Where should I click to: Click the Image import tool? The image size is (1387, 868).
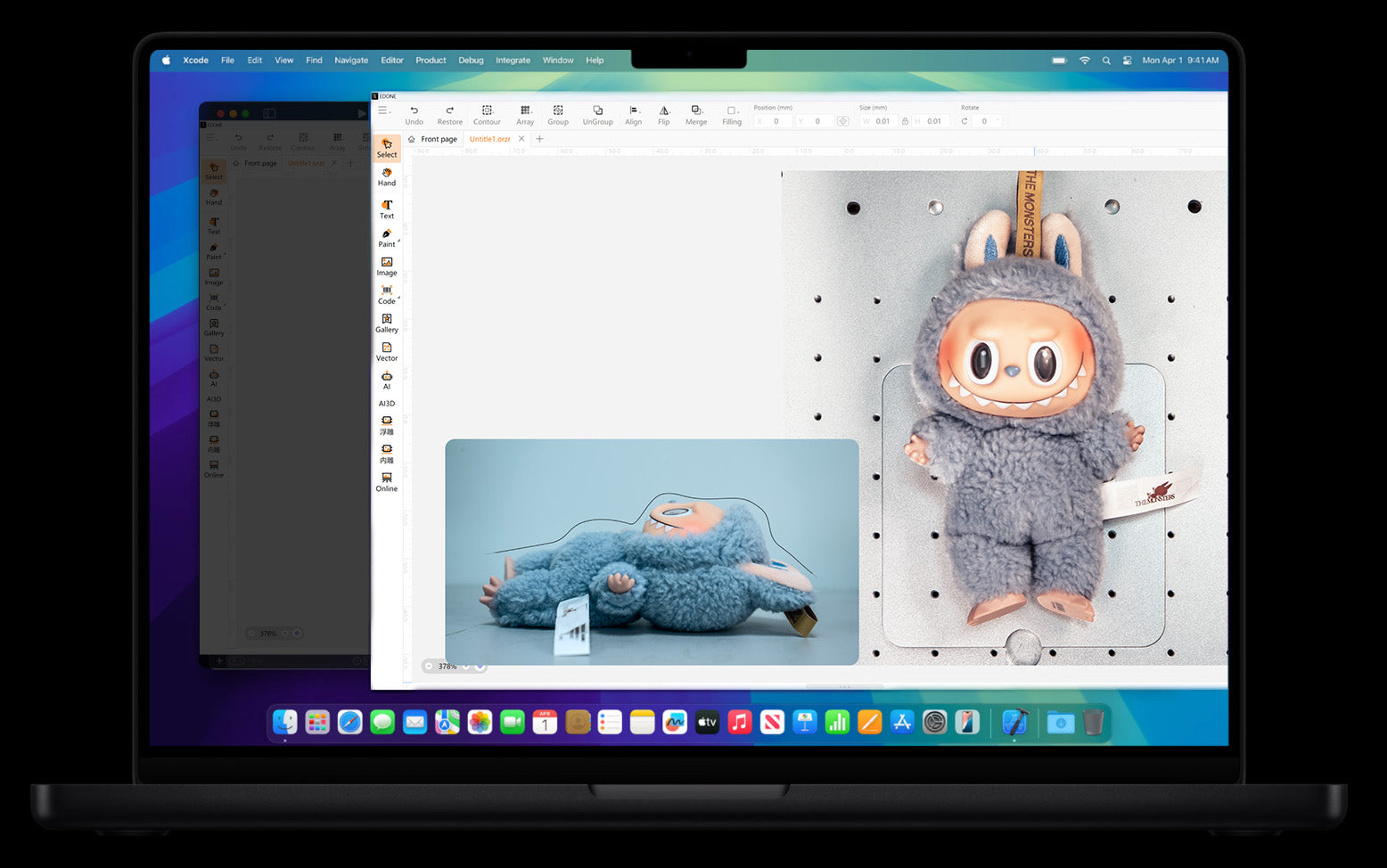(386, 266)
